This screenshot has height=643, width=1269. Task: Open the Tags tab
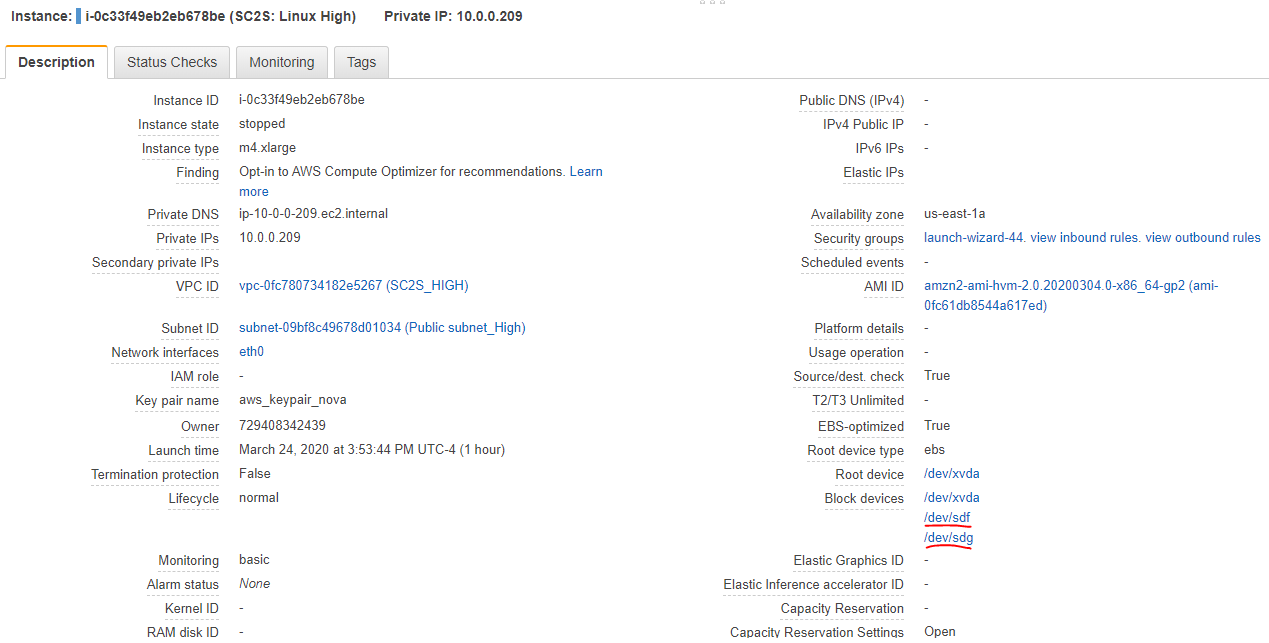(361, 62)
